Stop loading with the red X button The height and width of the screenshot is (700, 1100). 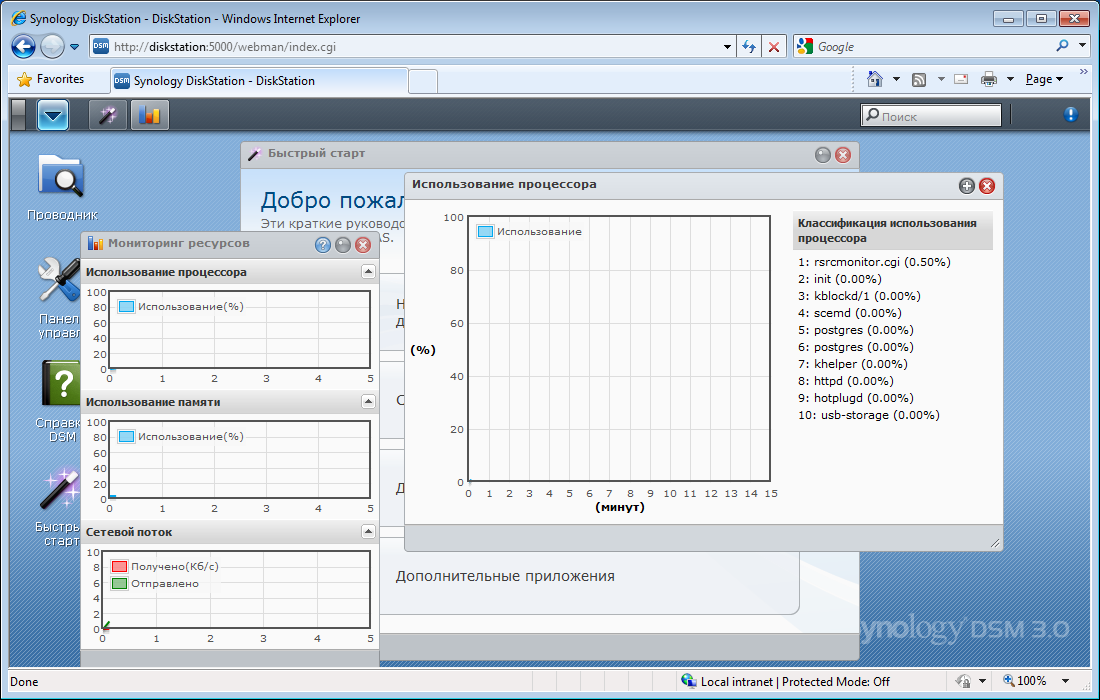click(x=774, y=47)
